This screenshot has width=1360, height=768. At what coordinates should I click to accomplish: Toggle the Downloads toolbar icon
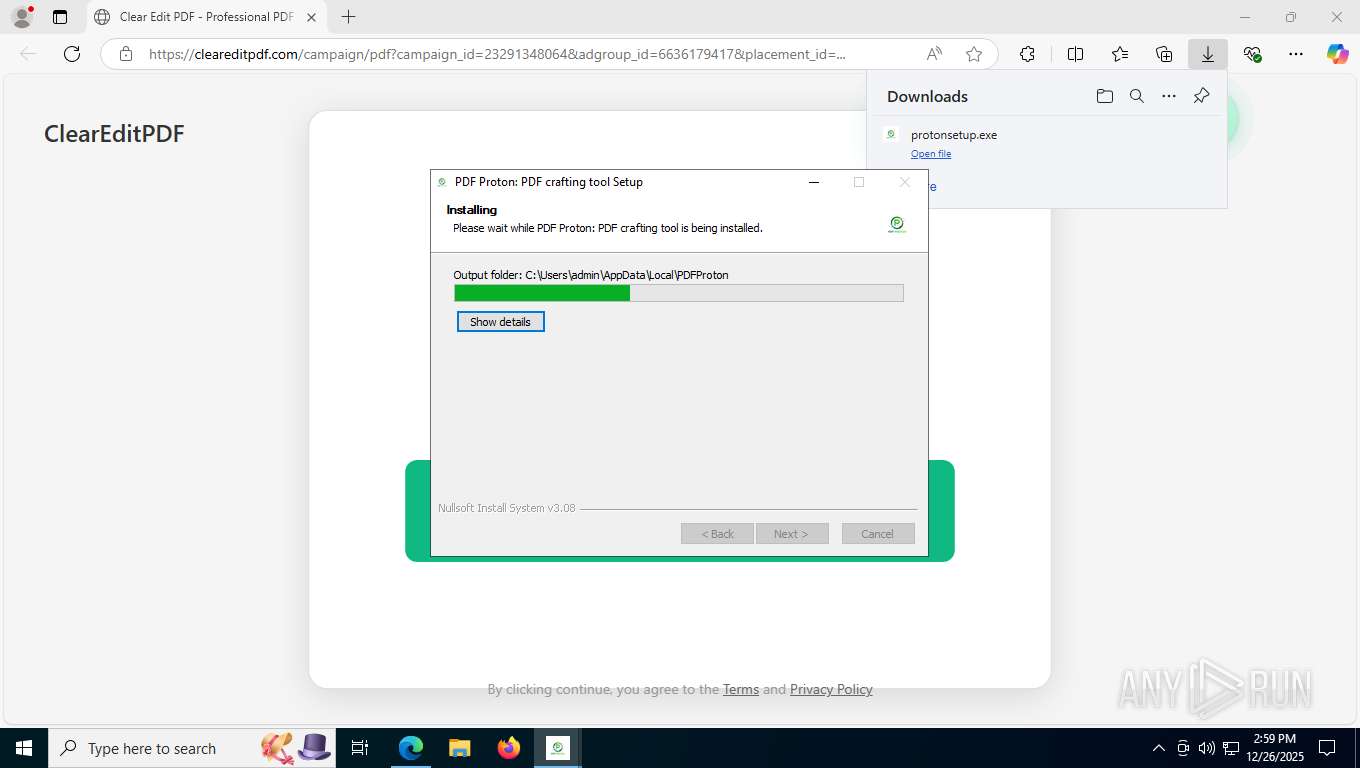tap(1207, 54)
